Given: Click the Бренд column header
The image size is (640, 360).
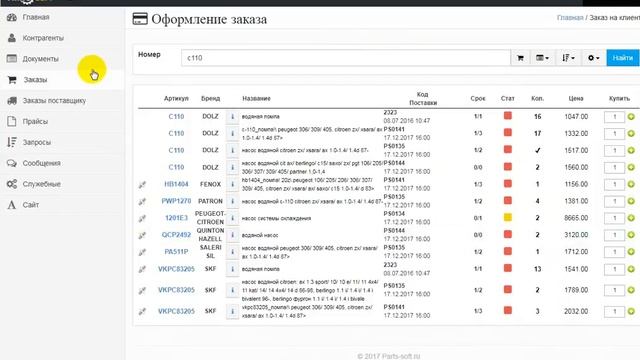Looking at the screenshot, I should pos(211,98).
